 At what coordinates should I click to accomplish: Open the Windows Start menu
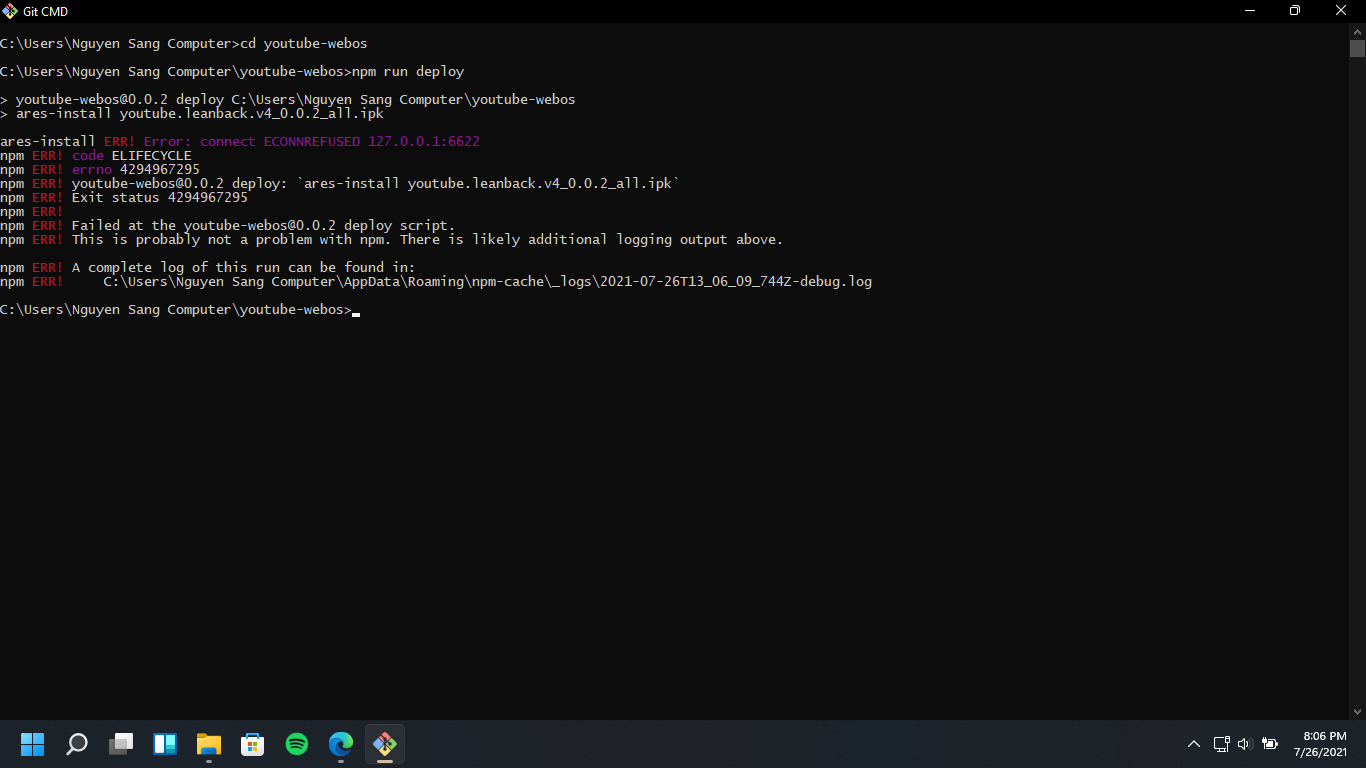tap(33, 744)
